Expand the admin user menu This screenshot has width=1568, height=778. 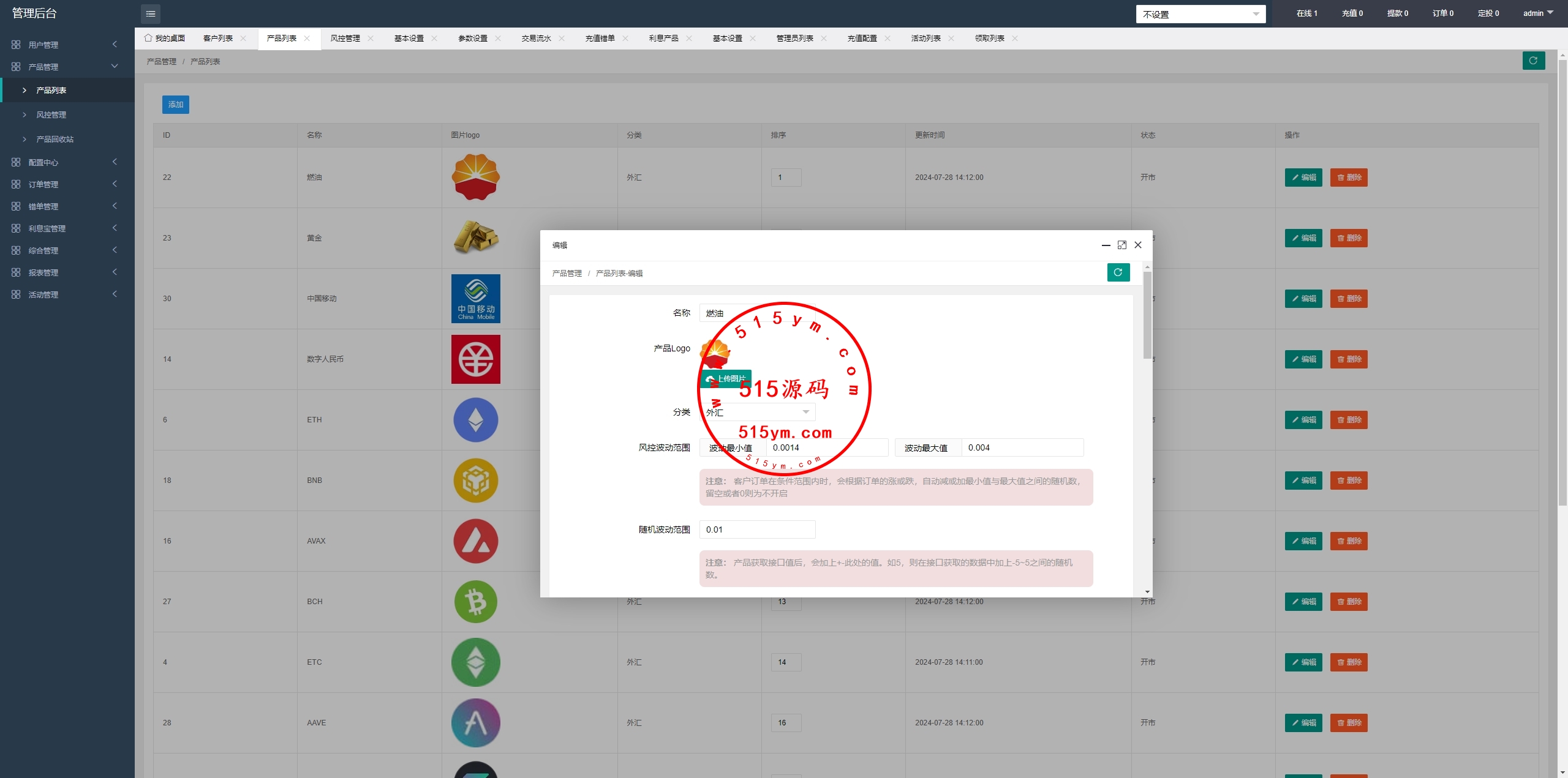tap(1538, 13)
